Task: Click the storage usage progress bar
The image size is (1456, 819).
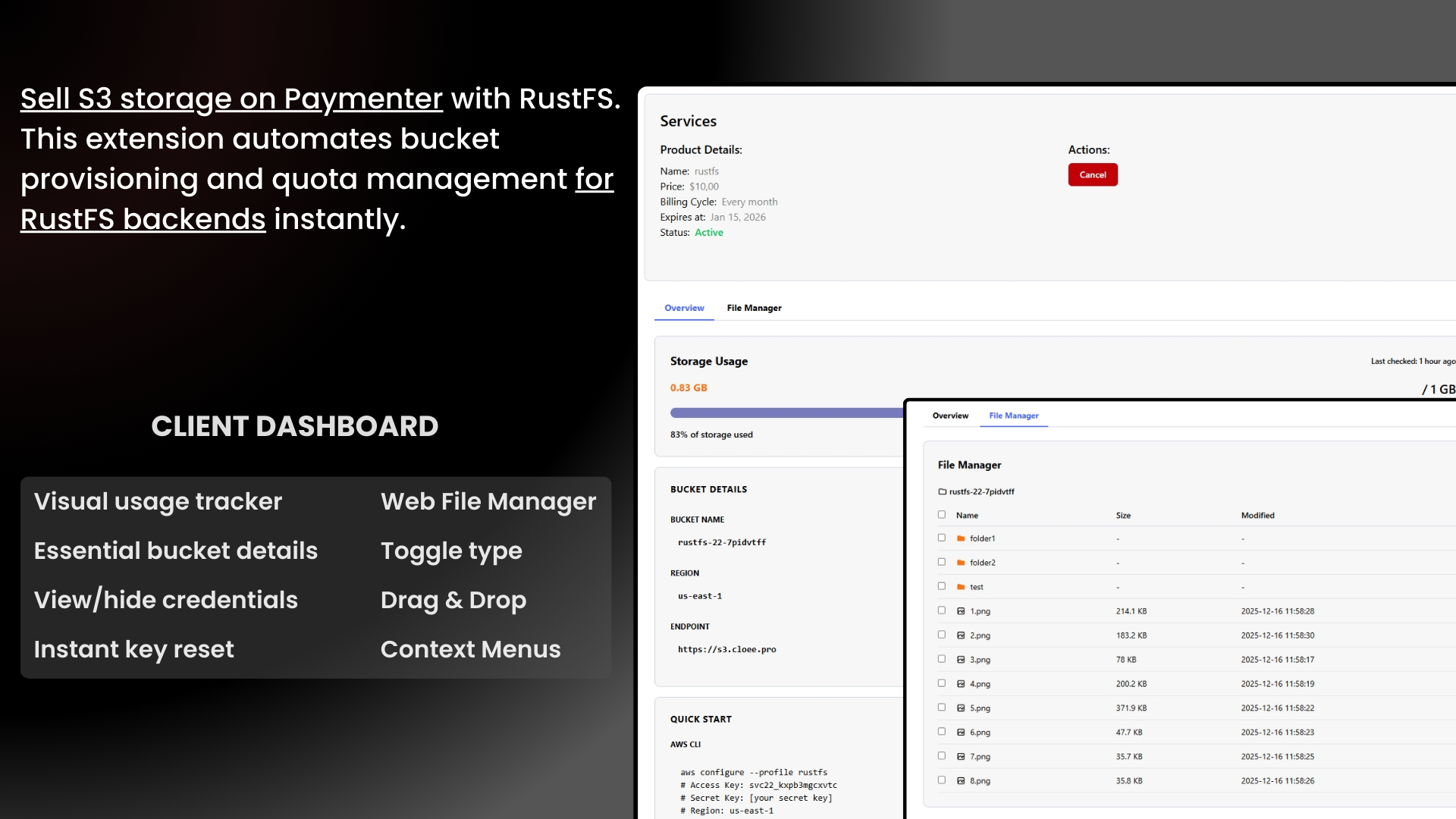Action: coord(786,413)
